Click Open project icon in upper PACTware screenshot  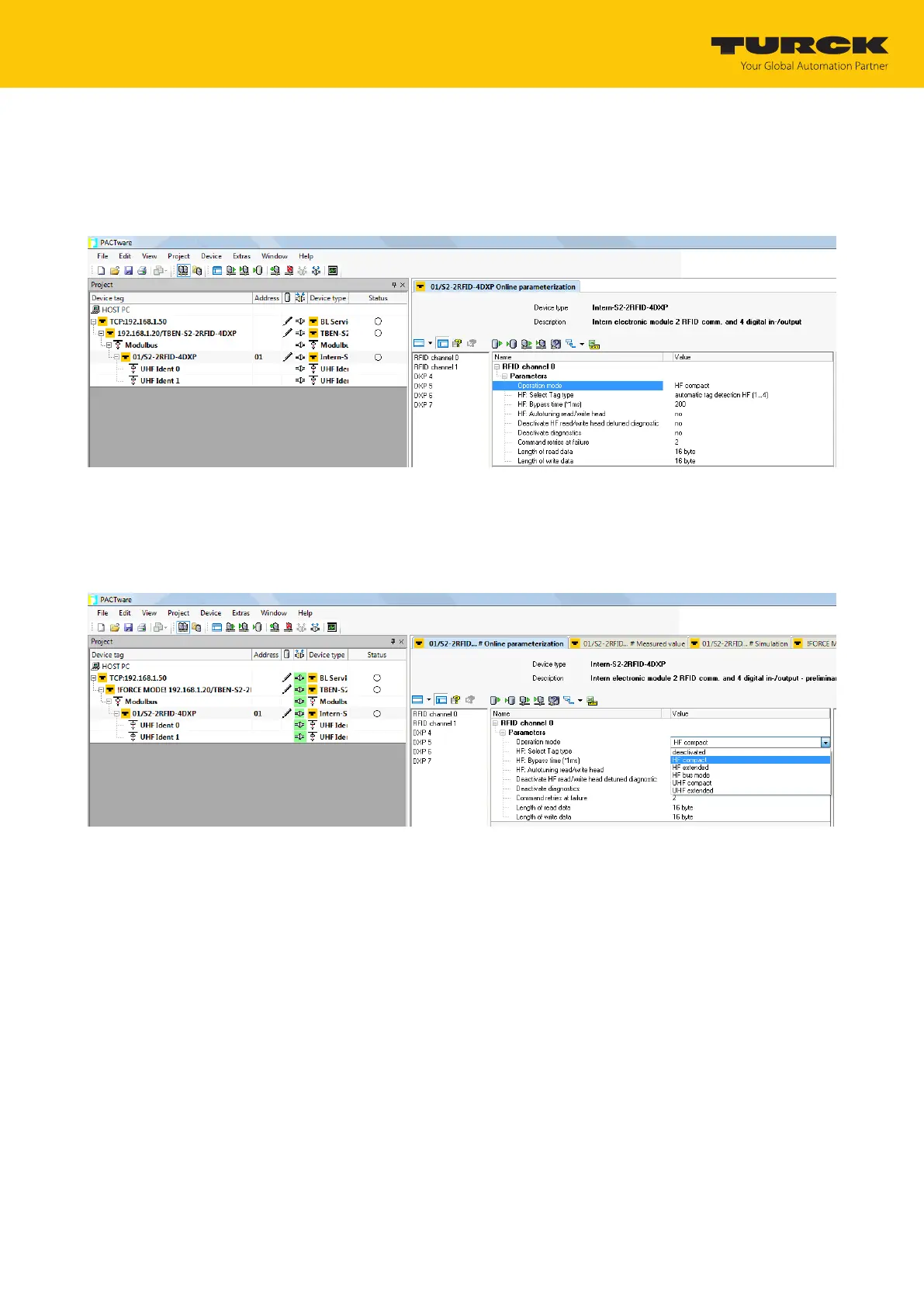115,271
